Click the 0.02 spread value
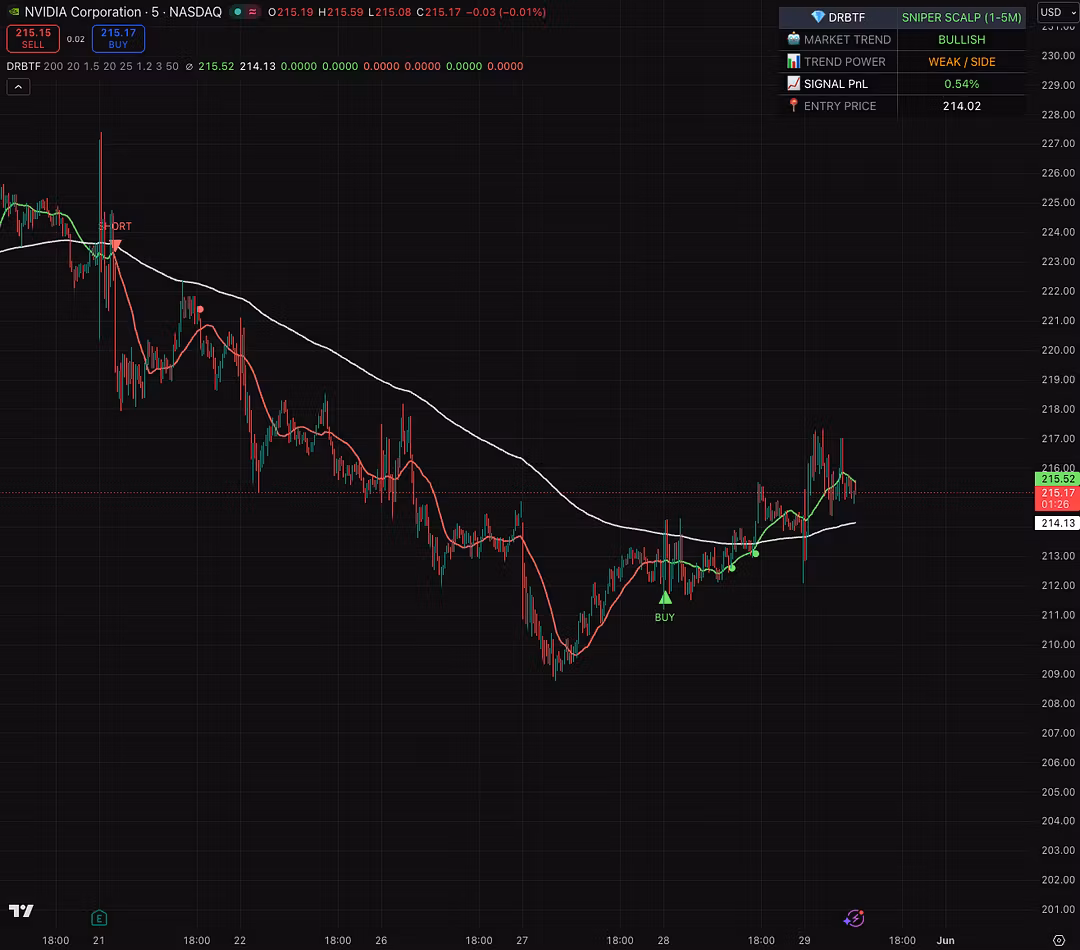The width and height of the screenshot is (1080, 950). (76, 39)
